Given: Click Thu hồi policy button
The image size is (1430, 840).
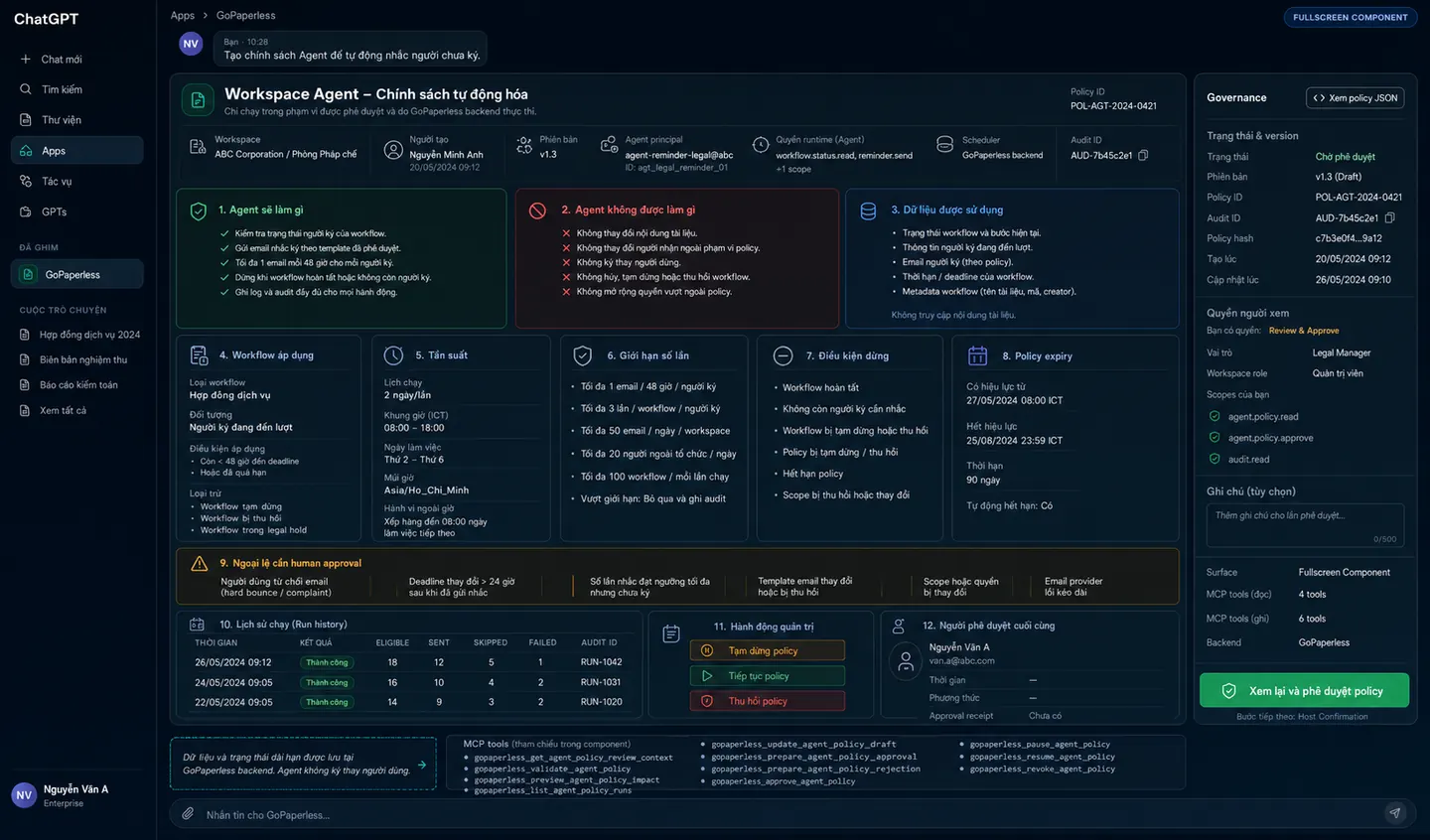Looking at the screenshot, I should click(x=768, y=701).
